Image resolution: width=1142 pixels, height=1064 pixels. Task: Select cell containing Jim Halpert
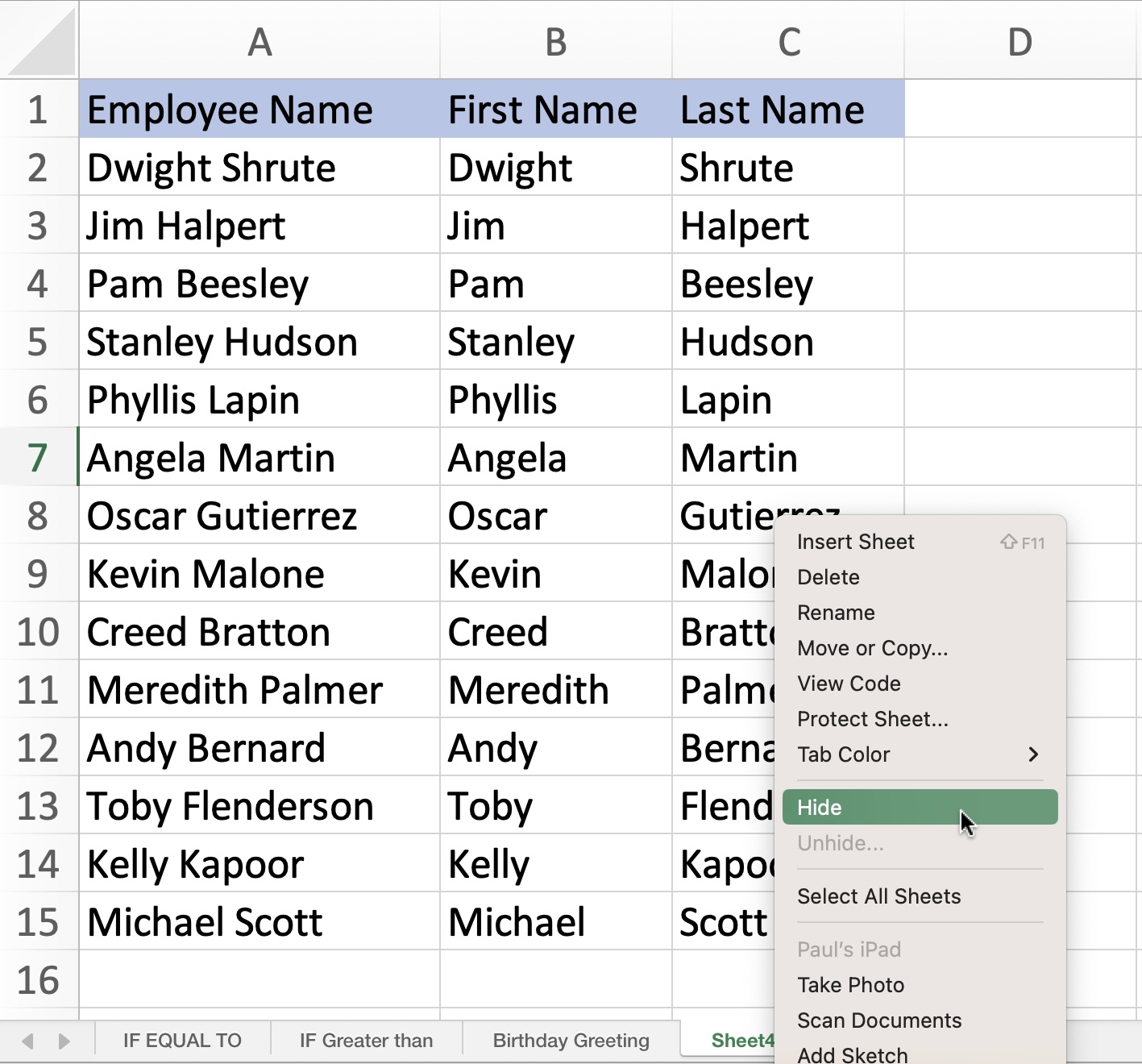pos(260,225)
